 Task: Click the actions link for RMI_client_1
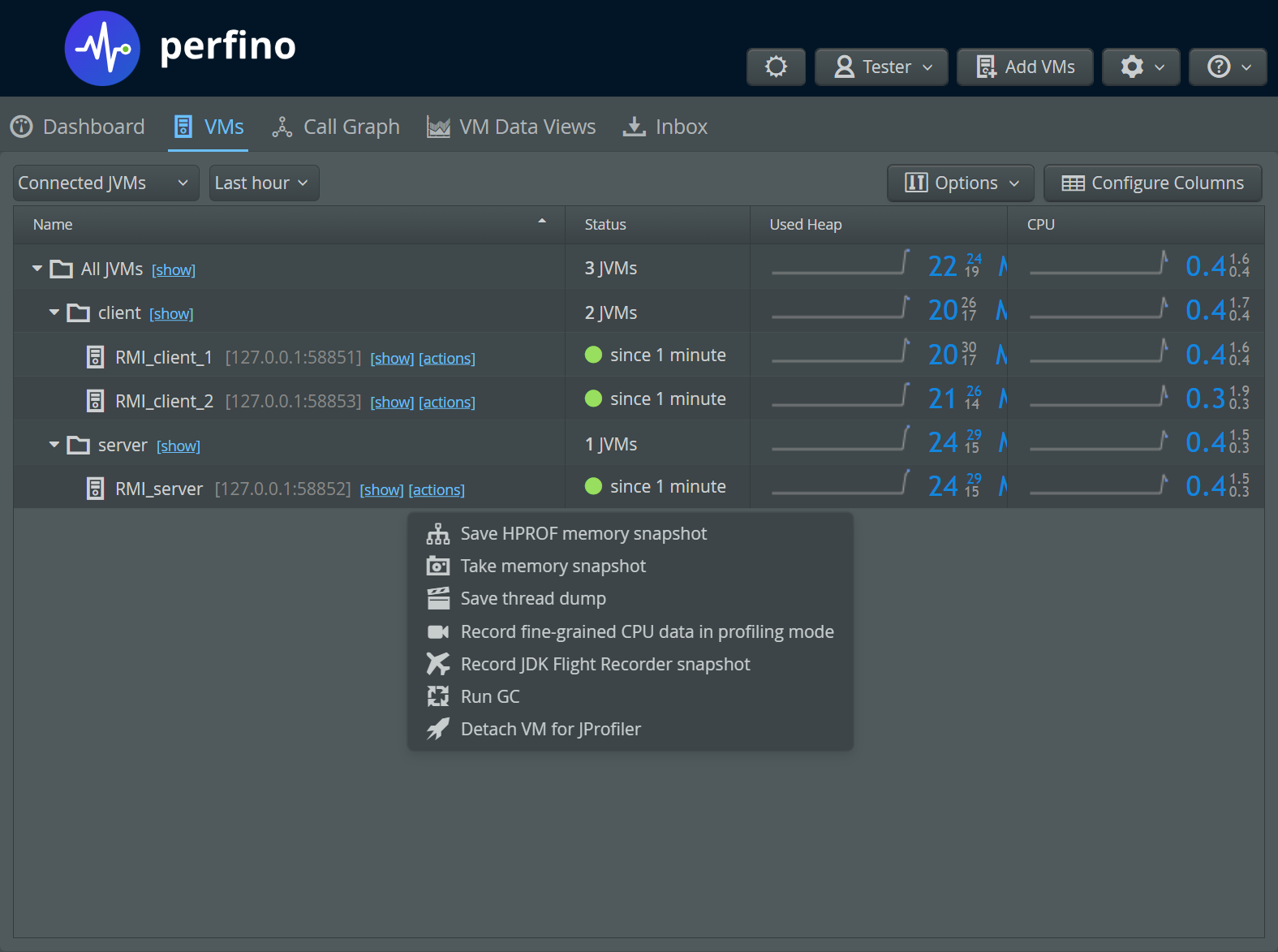pos(446,359)
